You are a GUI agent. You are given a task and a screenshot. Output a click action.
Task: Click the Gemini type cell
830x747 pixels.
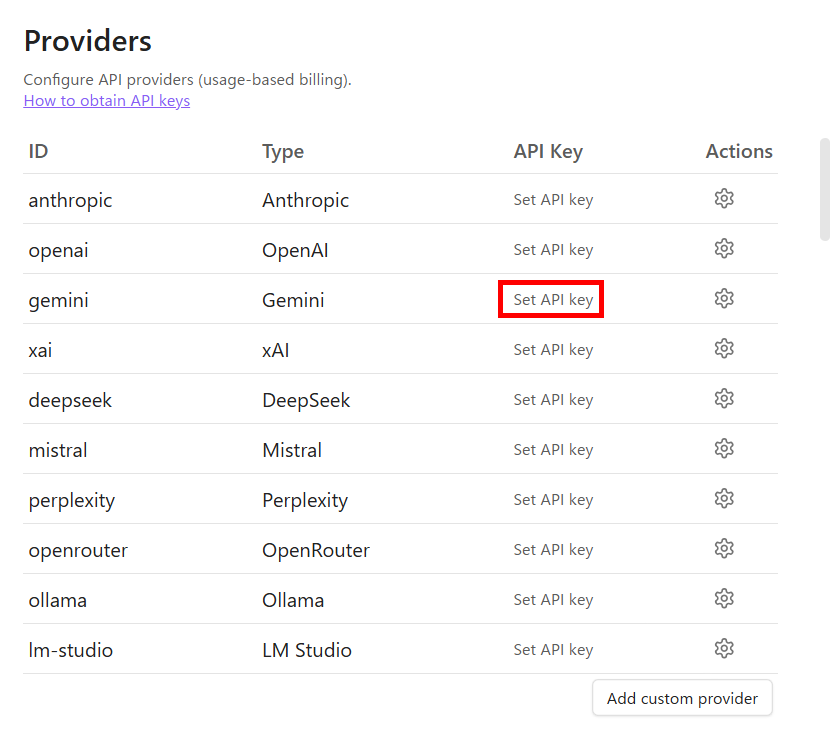pos(293,301)
